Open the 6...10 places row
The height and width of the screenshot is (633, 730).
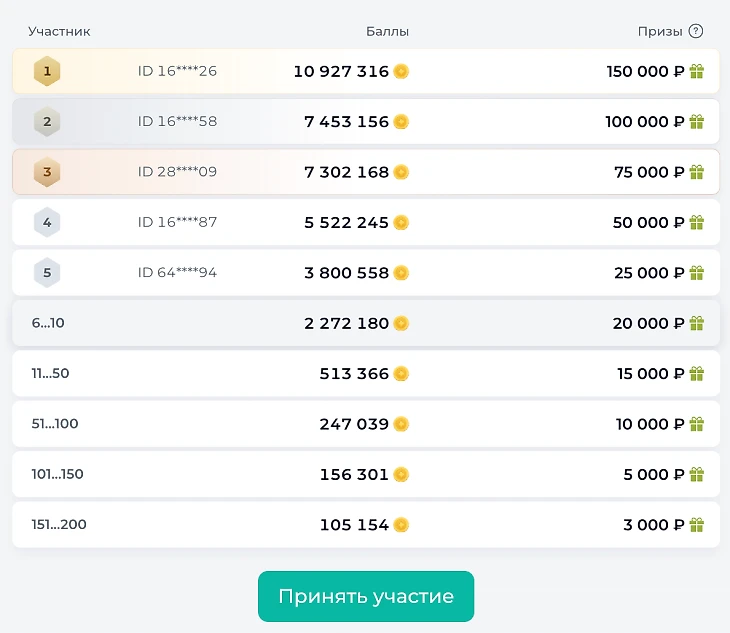(366, 323)
